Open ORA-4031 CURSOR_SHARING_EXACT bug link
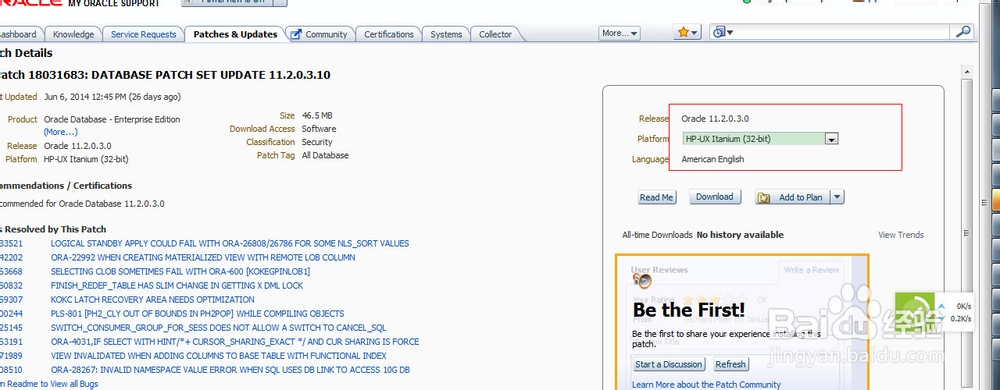Viewport: 1000px width, 390px height. tap(235, 342)
